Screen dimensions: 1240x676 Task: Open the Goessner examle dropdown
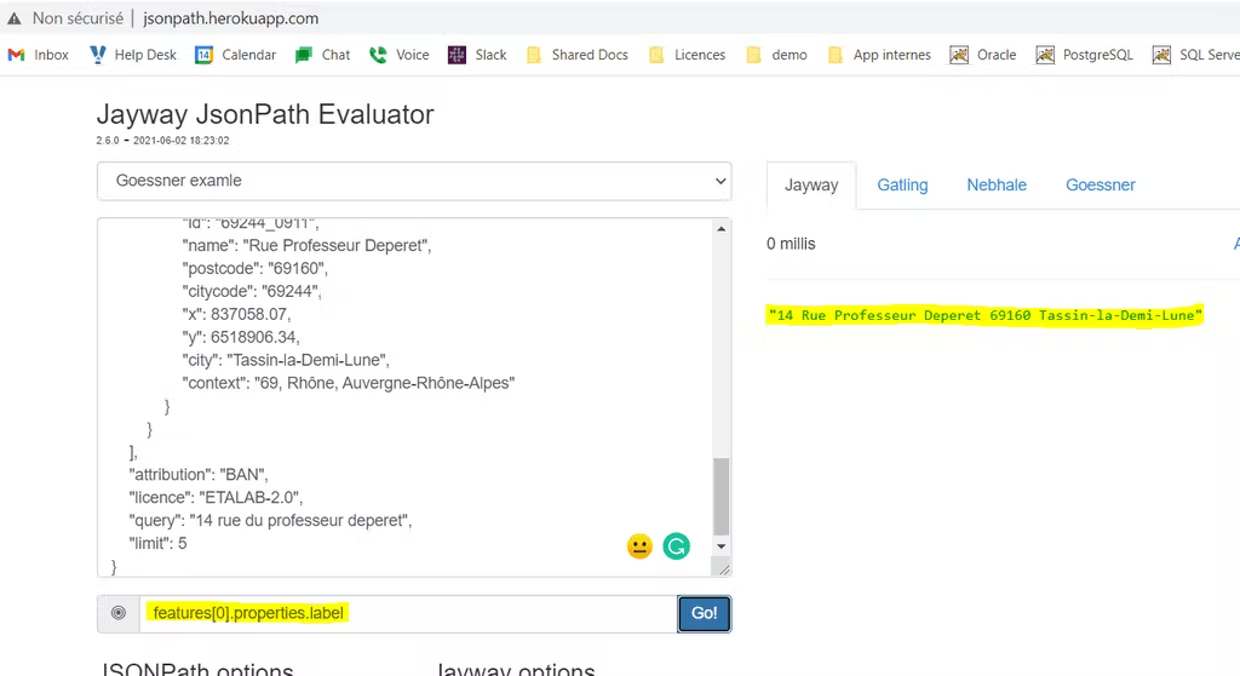tap(414, 181)
